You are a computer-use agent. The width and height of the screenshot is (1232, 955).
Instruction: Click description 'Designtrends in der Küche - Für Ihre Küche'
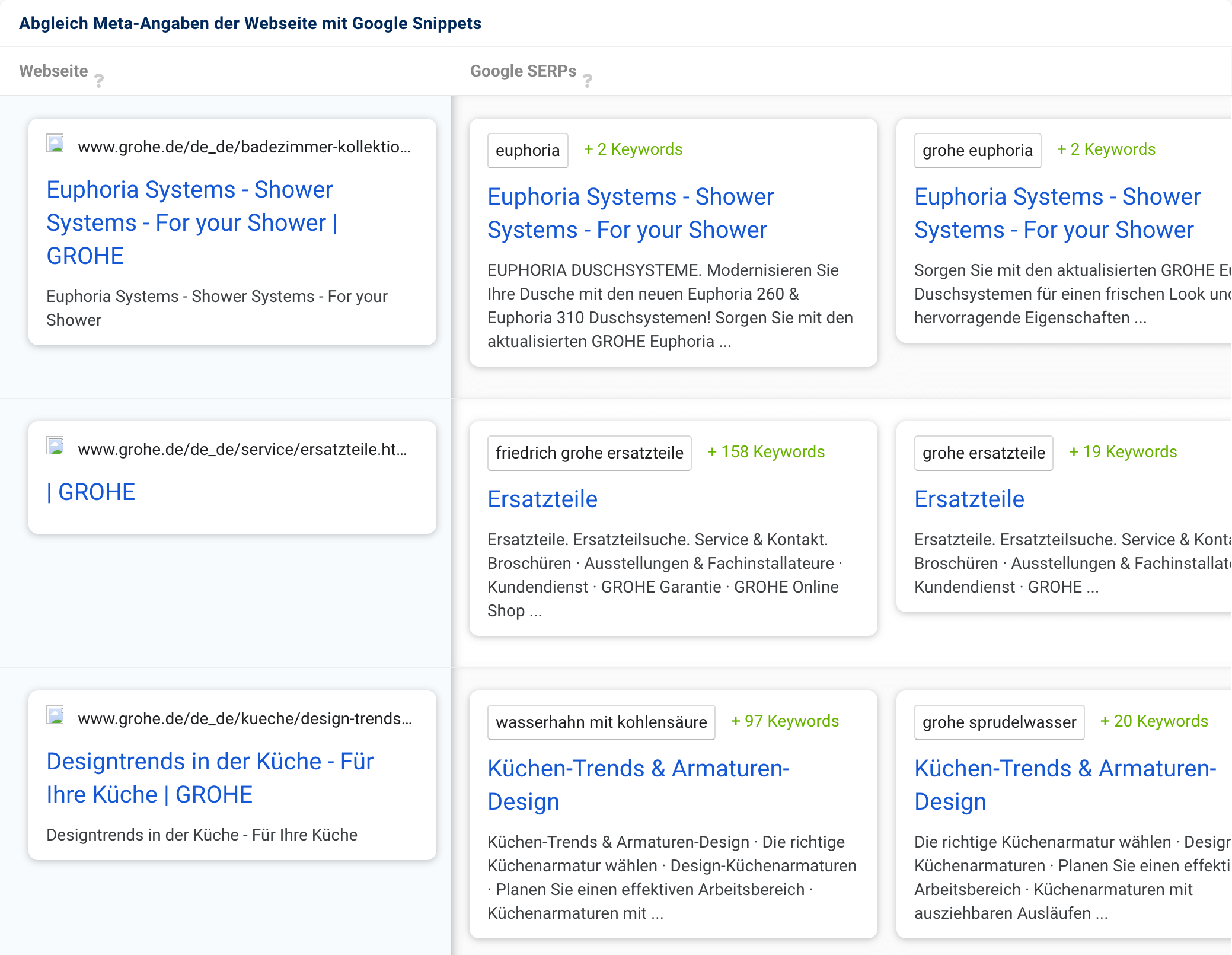(x=202, y=835)
